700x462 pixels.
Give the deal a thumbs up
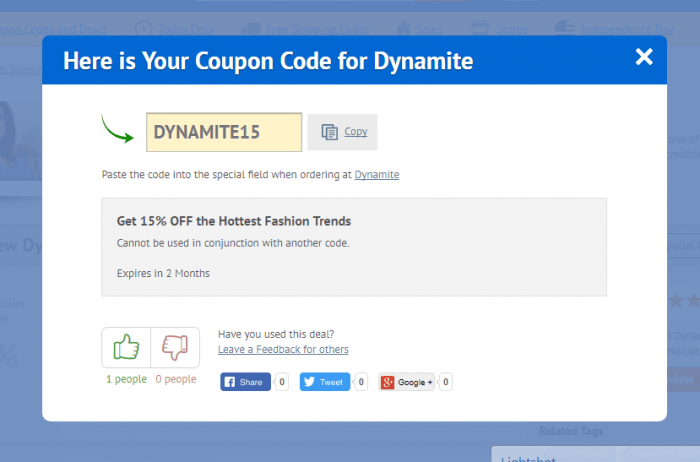point(126,347)
